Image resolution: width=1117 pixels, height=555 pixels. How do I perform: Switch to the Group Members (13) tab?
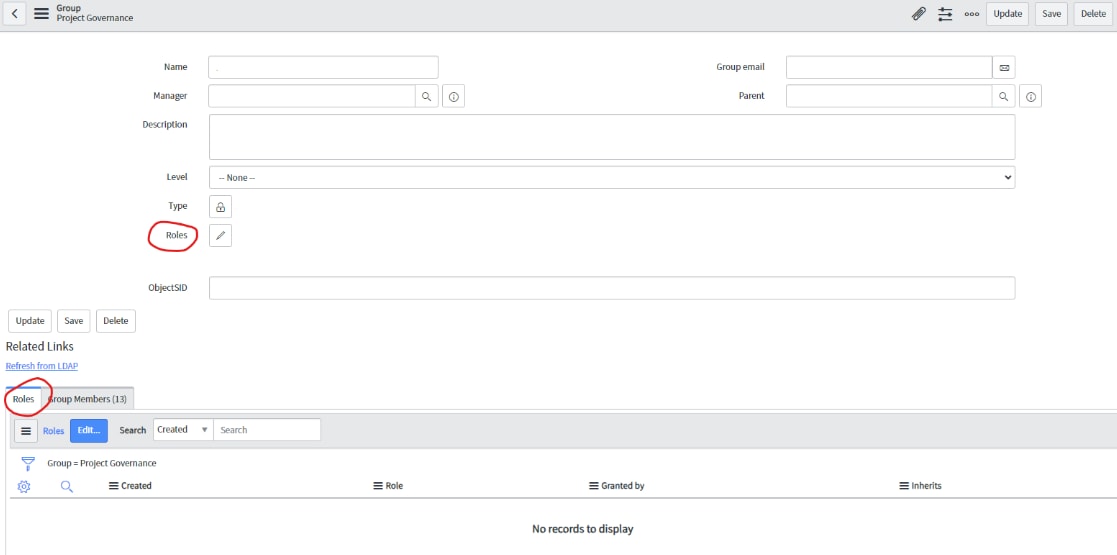point(87,399)
